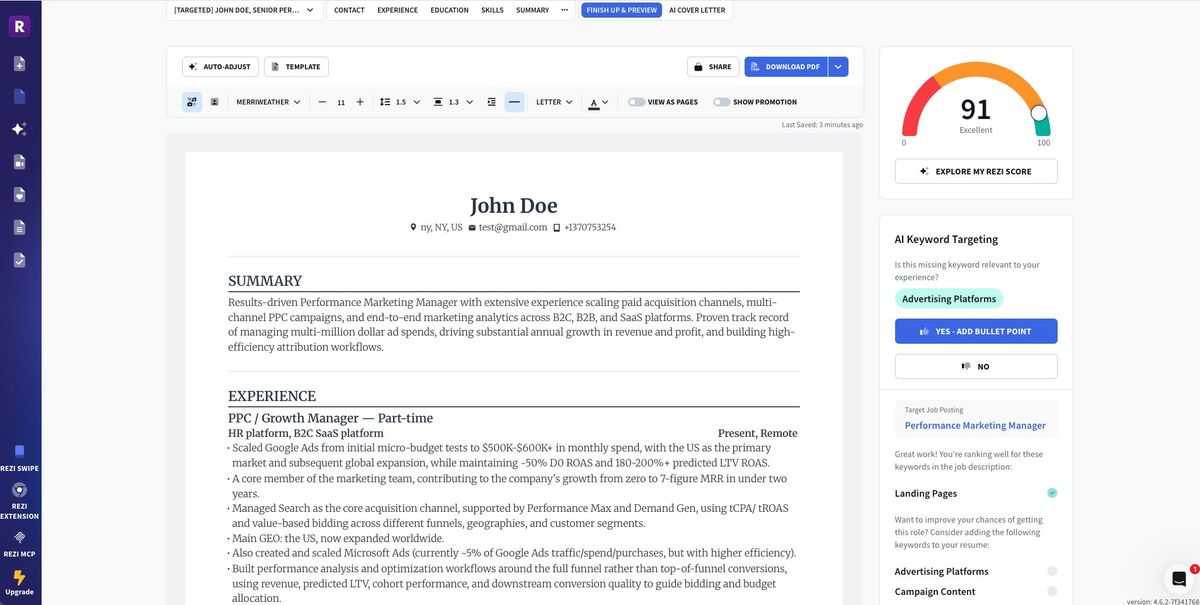1200x605 pixels.
Task: Open Rezi Swipe from the sidebar
Action: tap(19, 457)
